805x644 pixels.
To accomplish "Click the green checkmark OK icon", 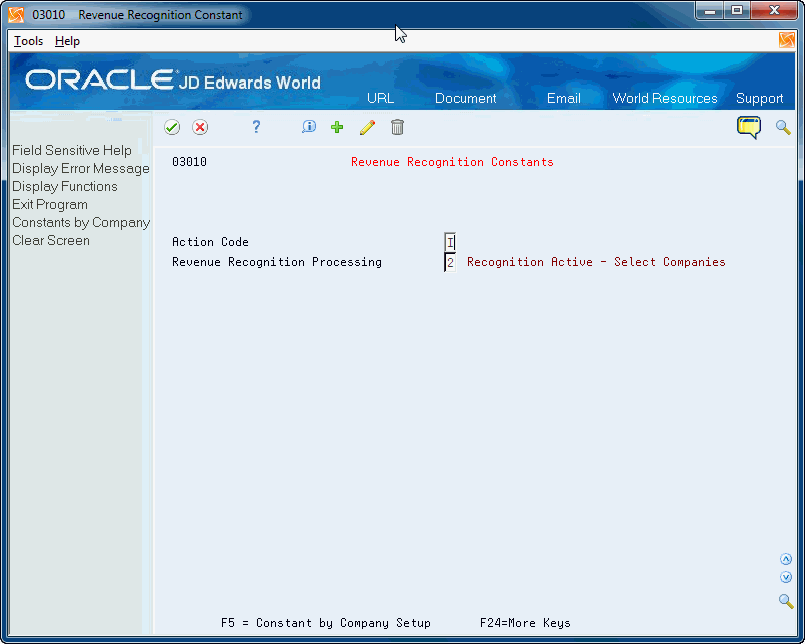I will (x=172, y=127).
